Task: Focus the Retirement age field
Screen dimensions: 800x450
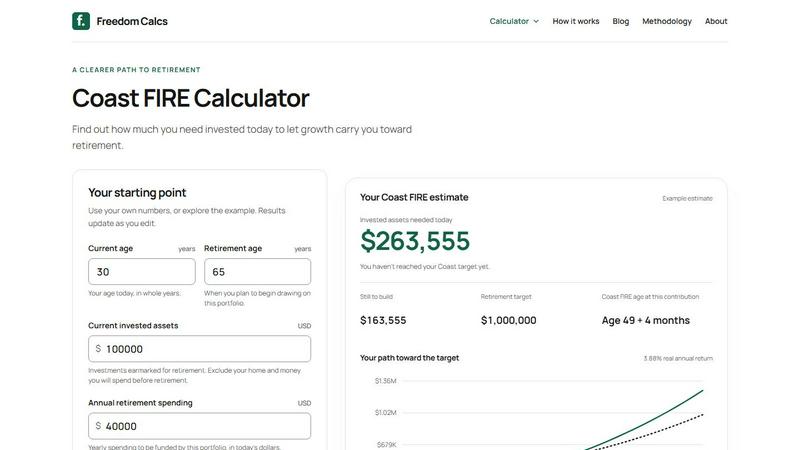Action: 258,271
